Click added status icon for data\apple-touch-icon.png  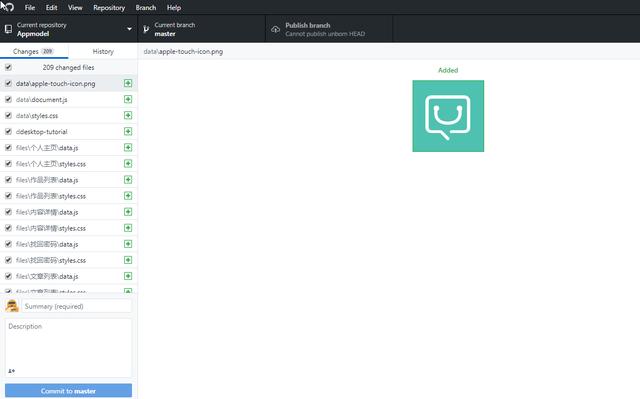coord(128,83)
